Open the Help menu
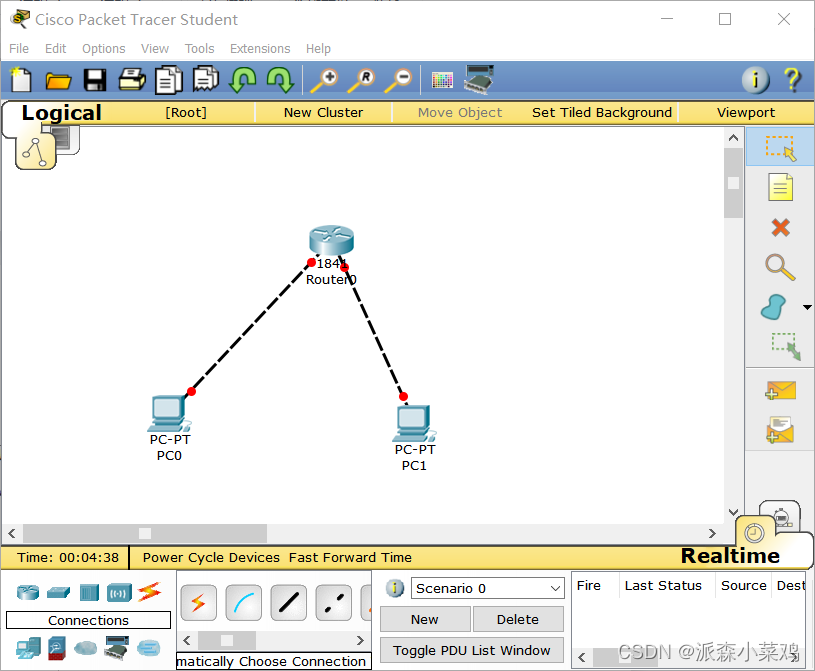 318,48
